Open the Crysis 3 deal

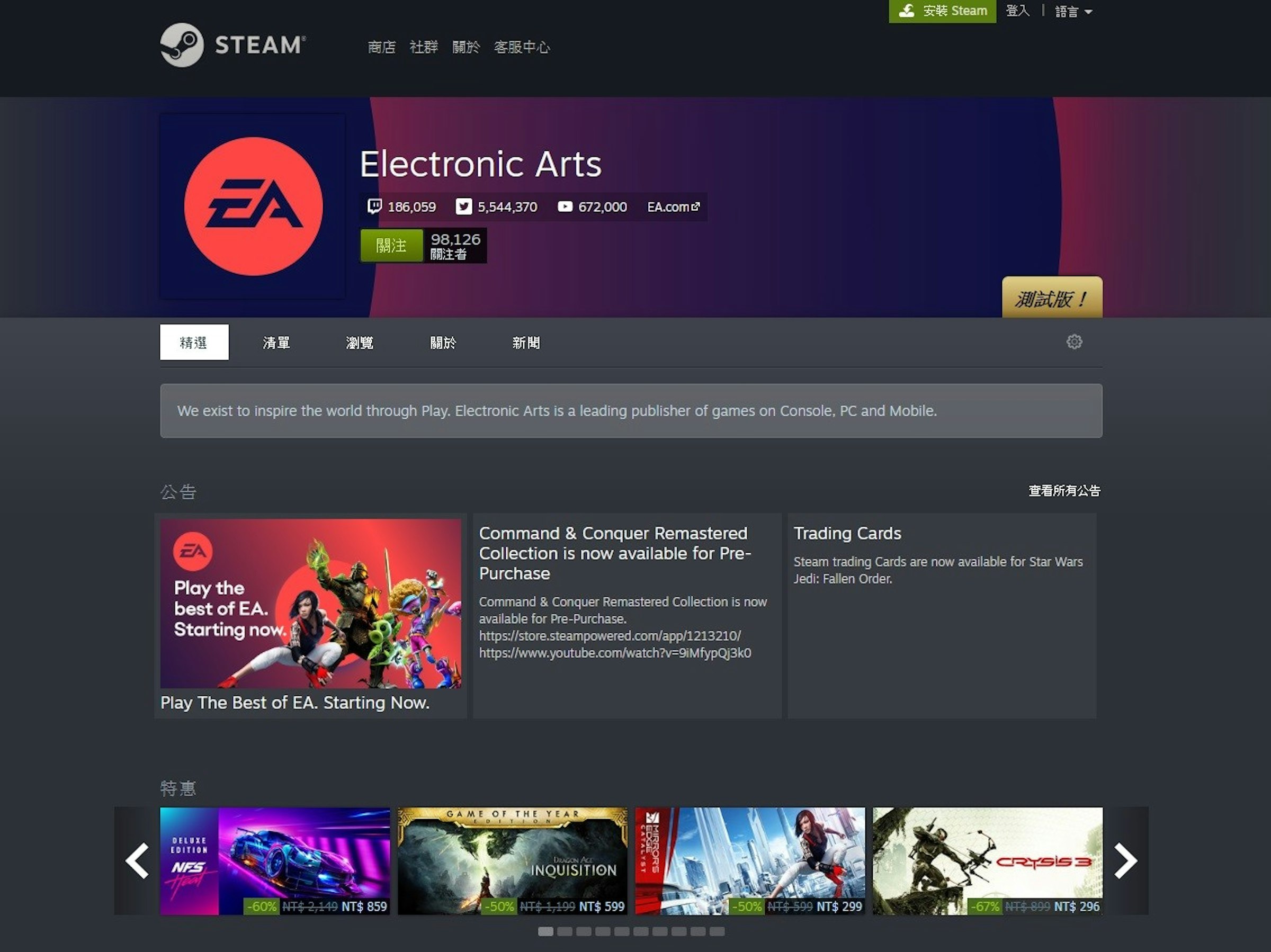[x=988, y=860]
